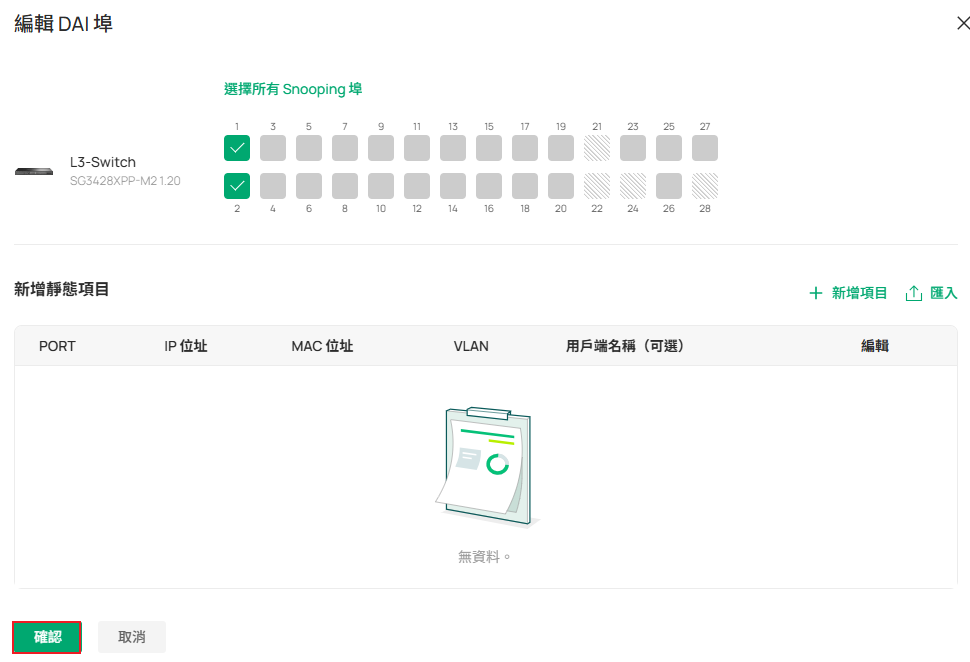Image resolution: width=970 pixels, height=662 pixels.
Task: Select port 20 on the switch panel
Action: click(561, 186)
